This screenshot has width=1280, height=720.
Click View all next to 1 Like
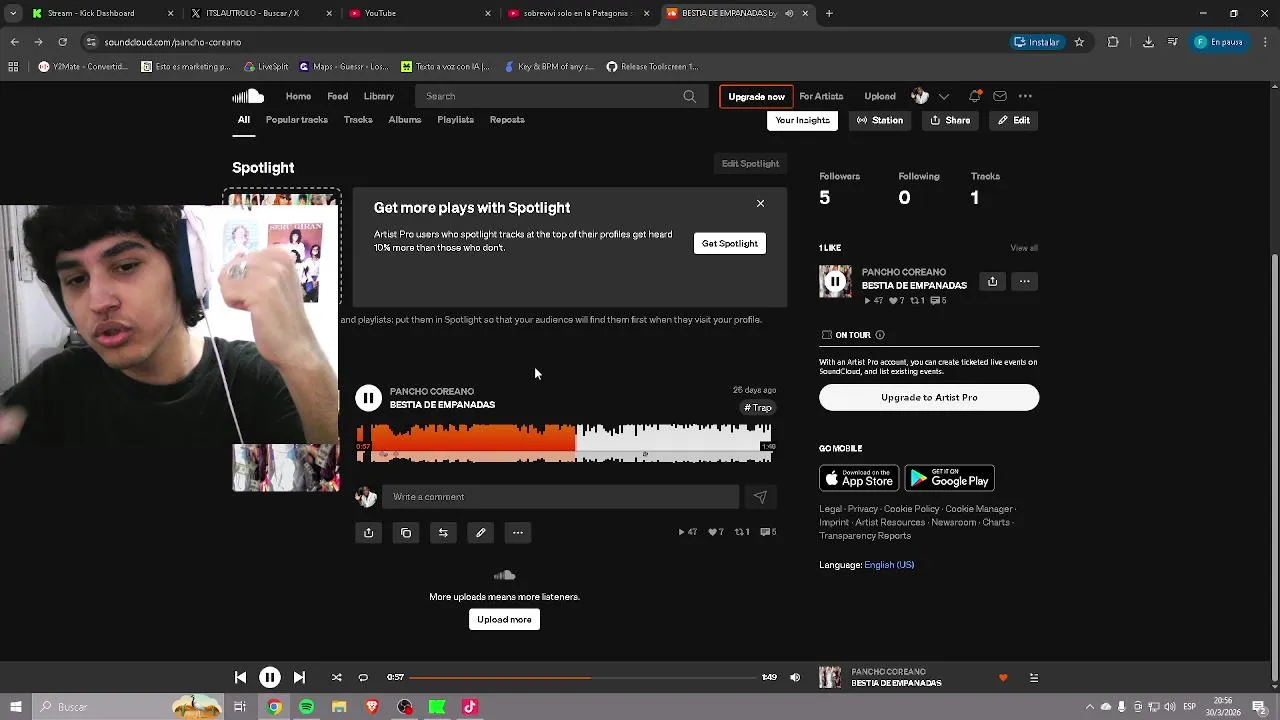(1024, 248)
